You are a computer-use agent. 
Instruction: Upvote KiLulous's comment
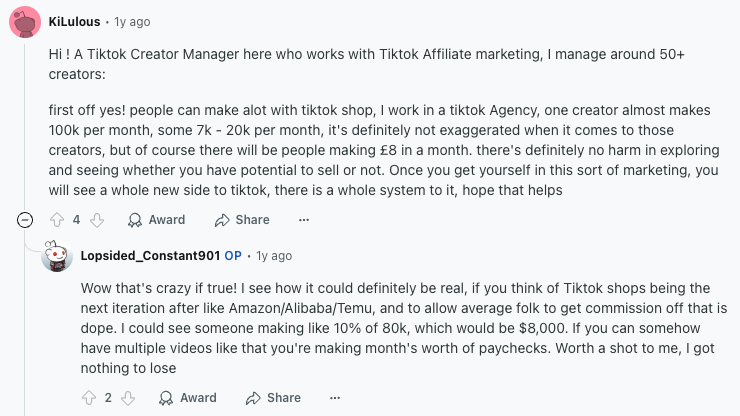[56, 219]
